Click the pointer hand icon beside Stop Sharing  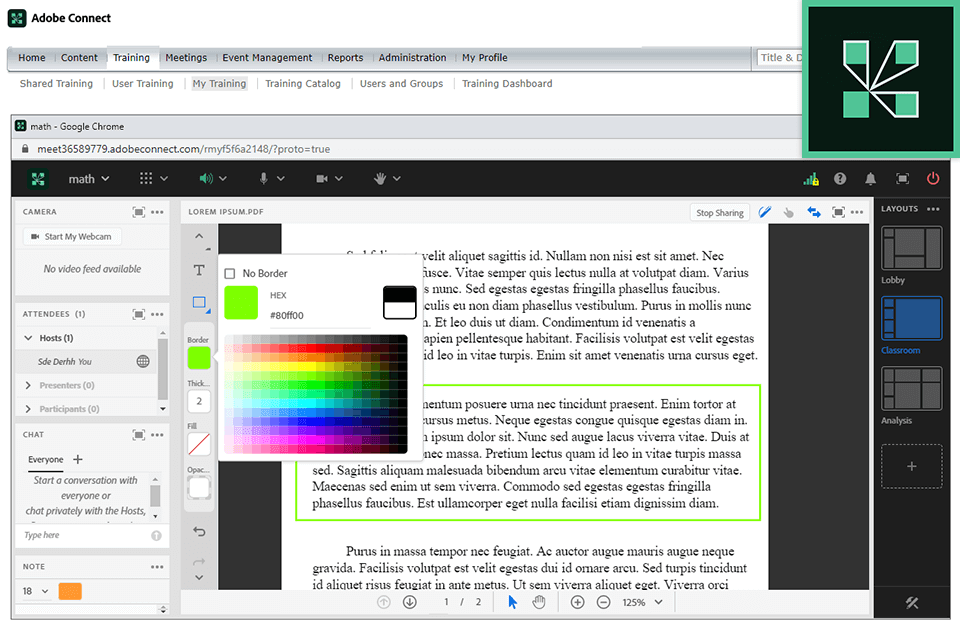click(x=789, y=213)
